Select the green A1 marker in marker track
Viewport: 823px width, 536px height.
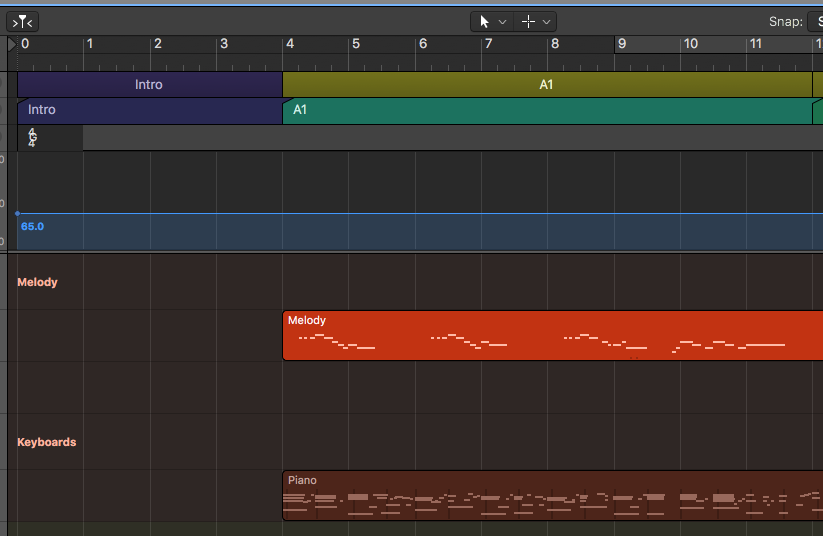546,110
